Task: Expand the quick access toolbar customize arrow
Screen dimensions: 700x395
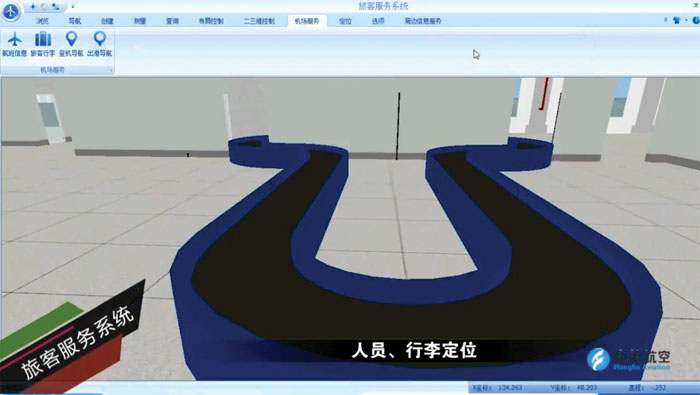Action: click(x=73, y=7)
